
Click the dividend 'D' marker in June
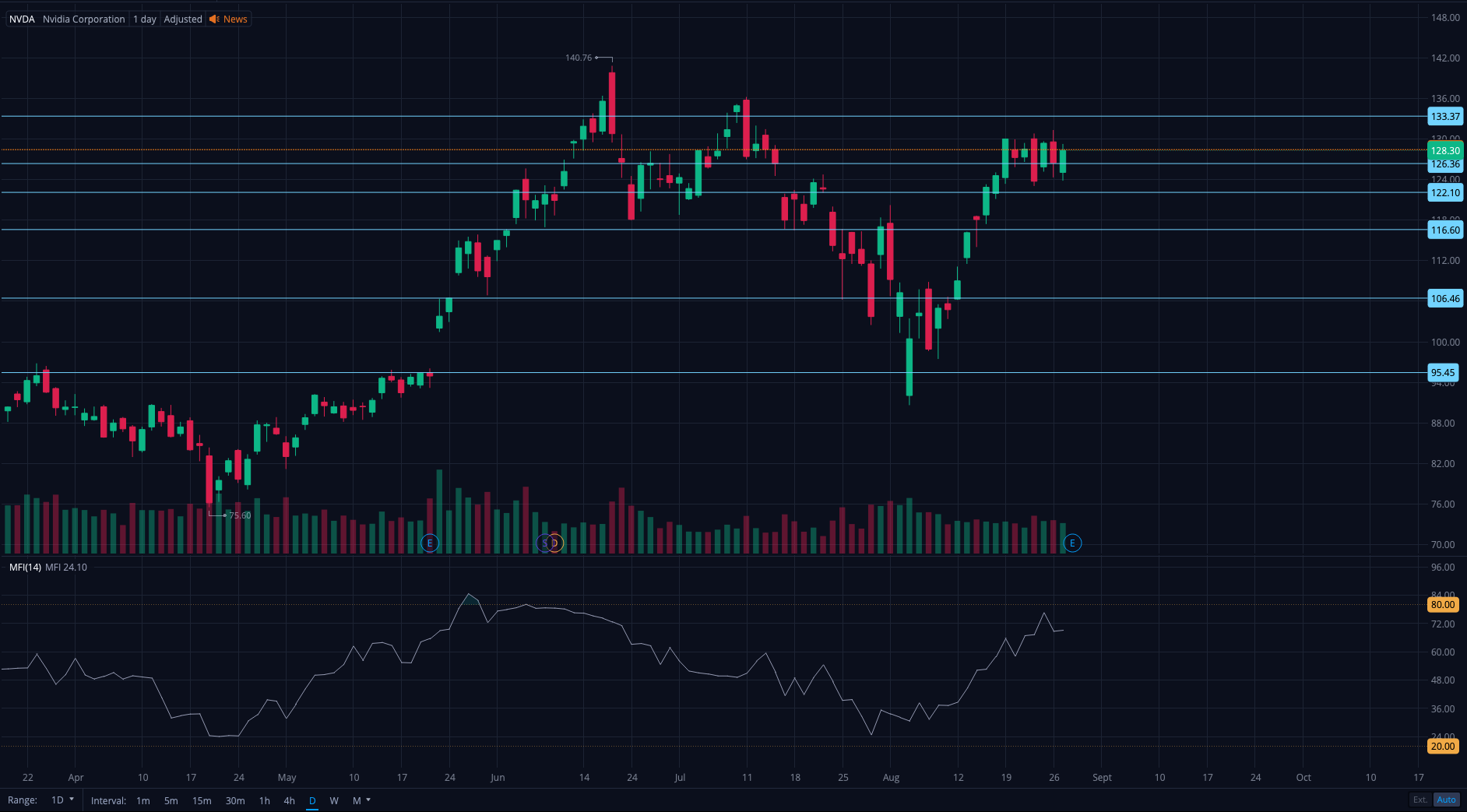pos(555,543)
